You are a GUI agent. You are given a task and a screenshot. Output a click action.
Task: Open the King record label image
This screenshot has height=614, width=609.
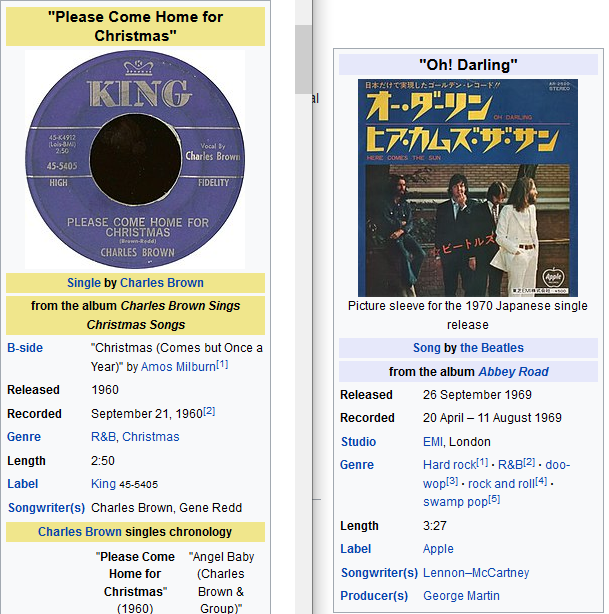[135, 159]
